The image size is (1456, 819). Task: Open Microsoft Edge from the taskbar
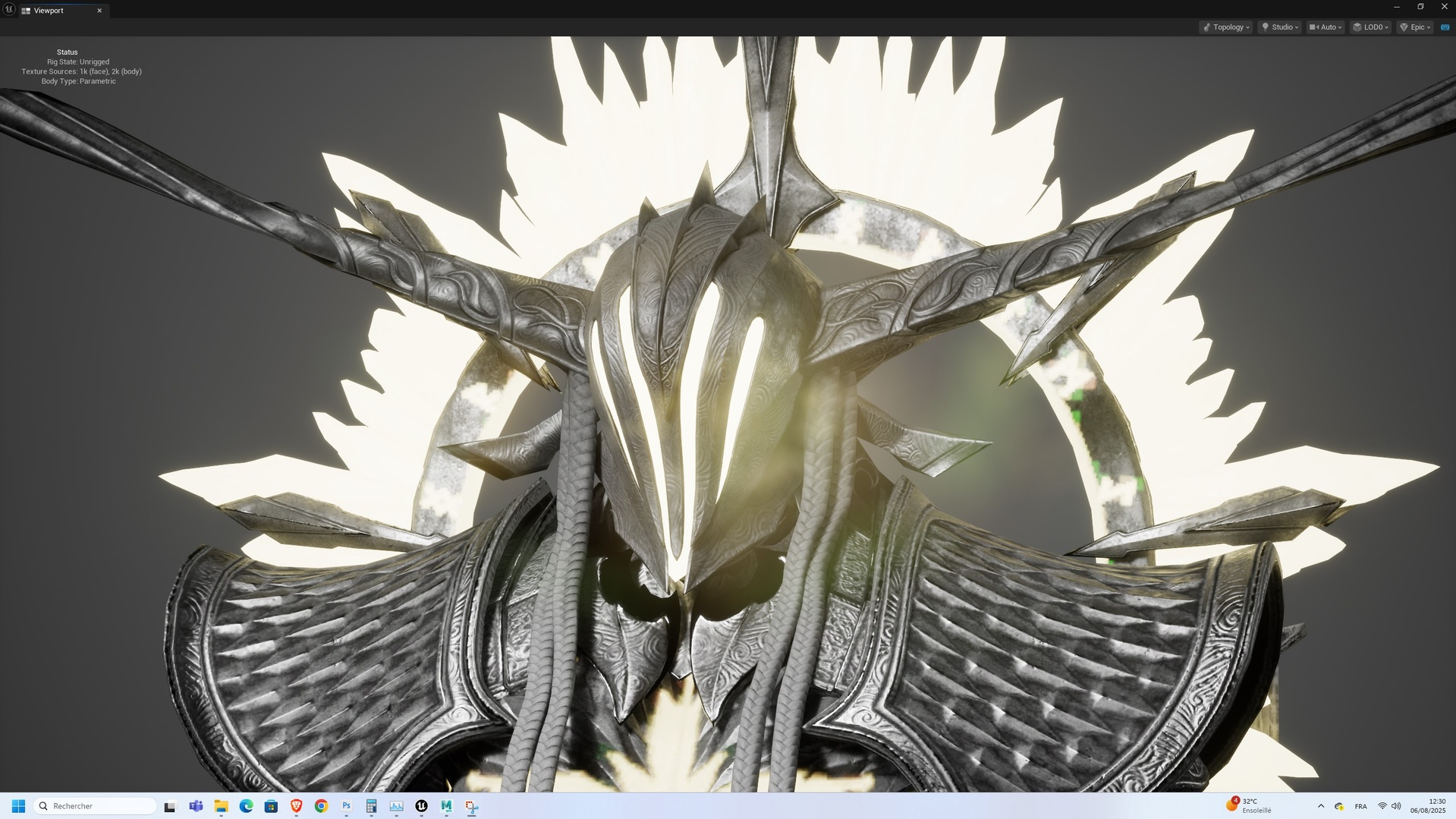(x=246, y=806)
